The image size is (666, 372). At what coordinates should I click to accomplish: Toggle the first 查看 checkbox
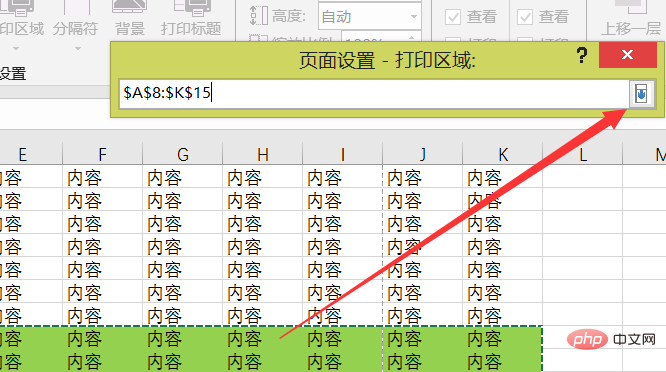pos(453,17)
